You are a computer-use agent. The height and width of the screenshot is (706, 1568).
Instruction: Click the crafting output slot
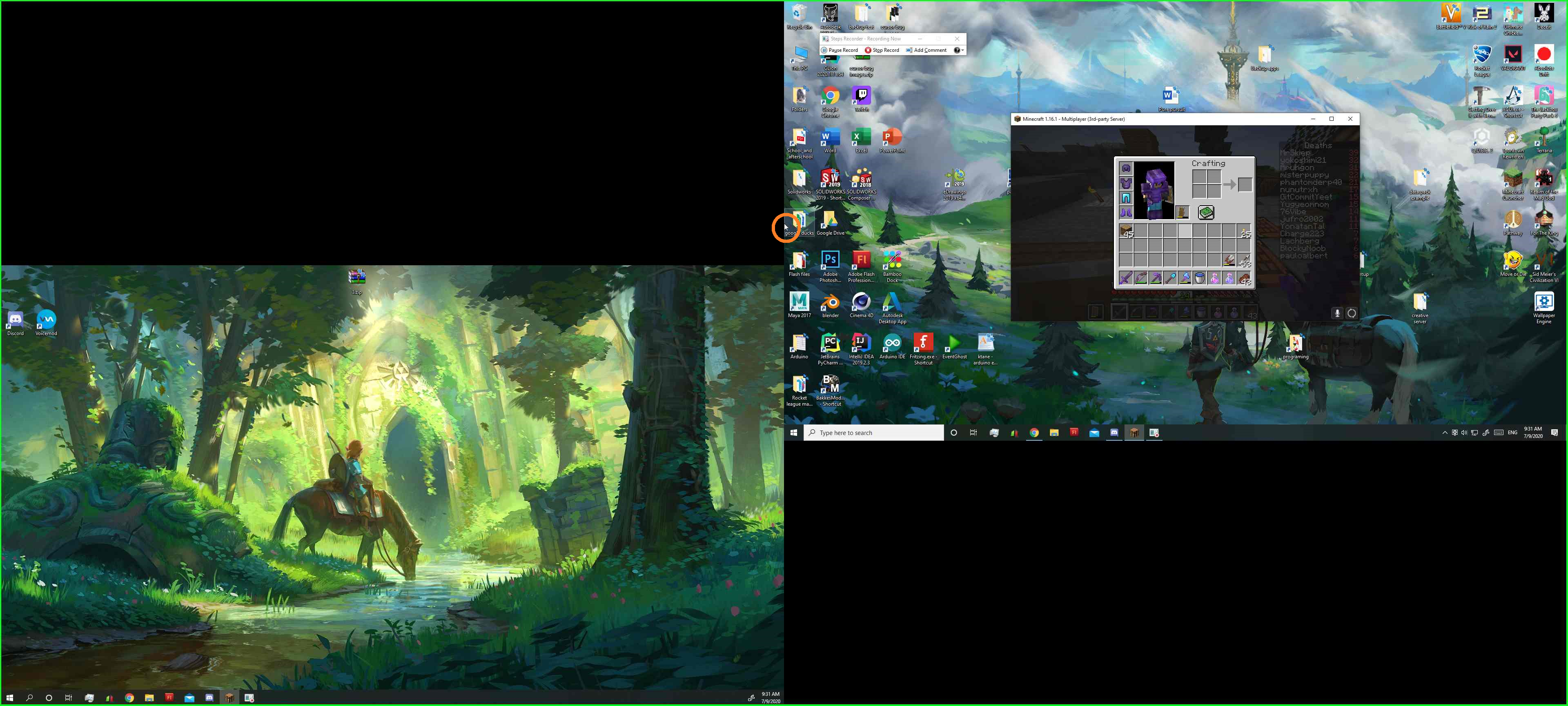point(1245,184)
